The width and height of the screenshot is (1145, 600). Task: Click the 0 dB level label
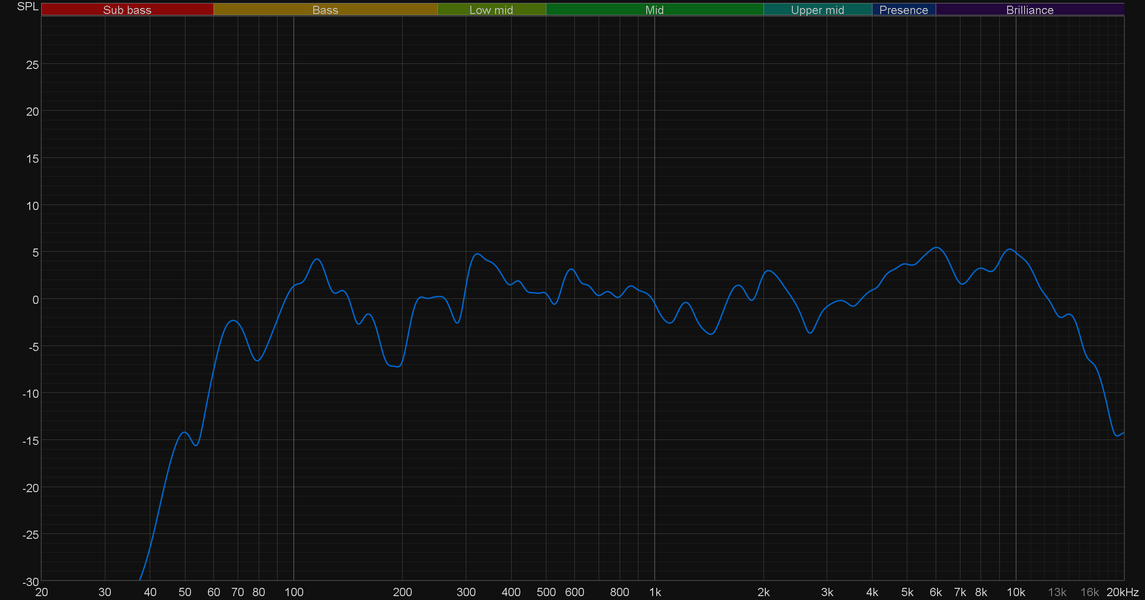pyautogui.click(x=35, y=299)
